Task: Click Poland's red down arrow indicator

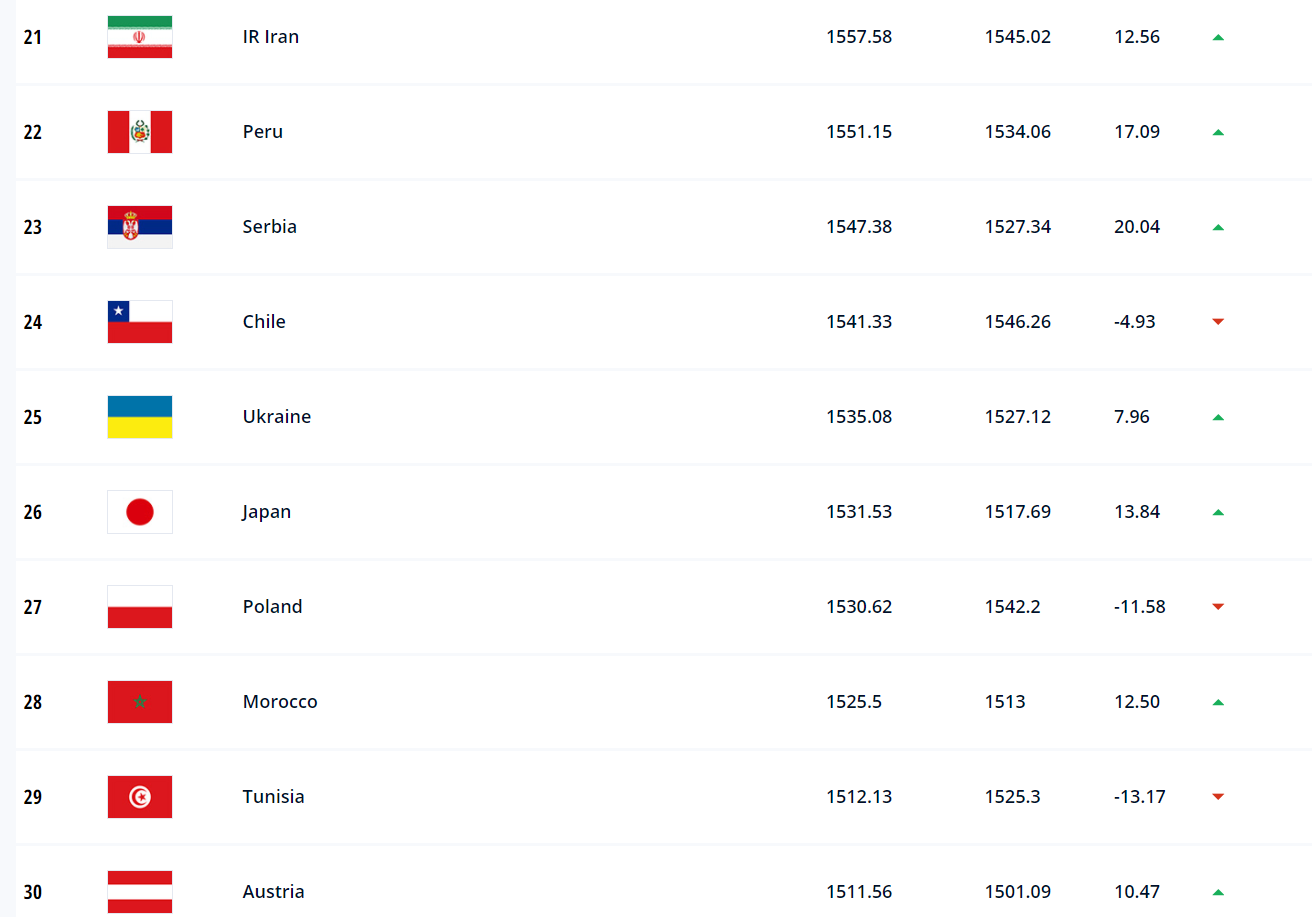Action: 1218,607
